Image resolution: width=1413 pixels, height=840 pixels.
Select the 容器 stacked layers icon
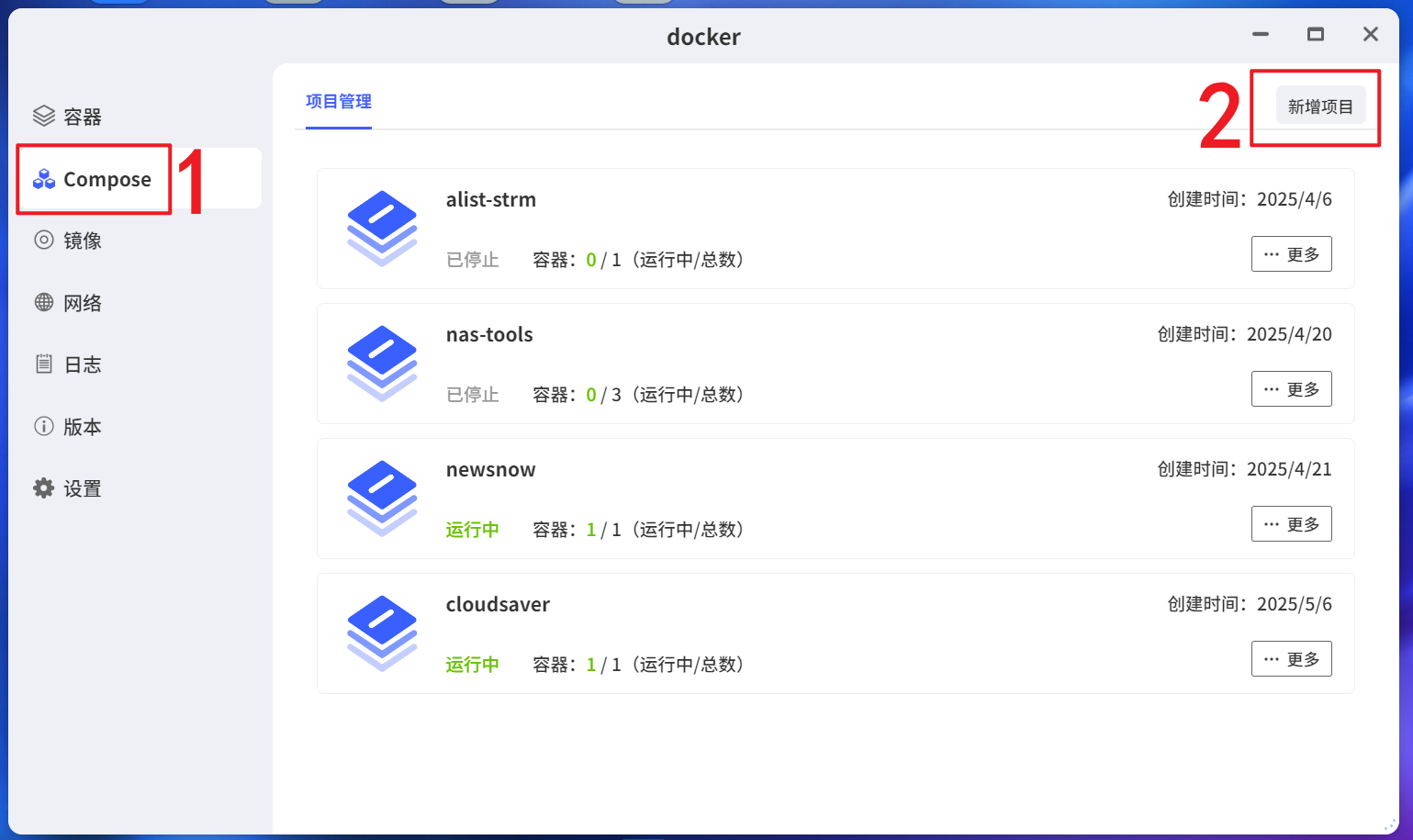(42, 115)
